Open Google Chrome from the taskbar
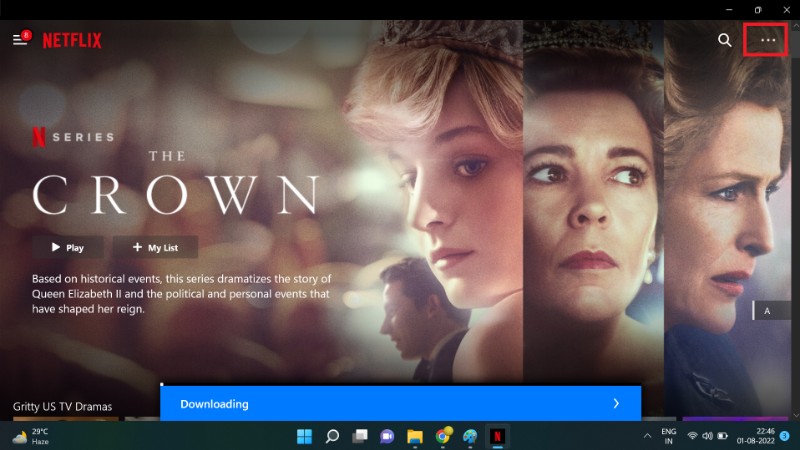The width and height of the screenshot is (800, 450). (443, 436)
